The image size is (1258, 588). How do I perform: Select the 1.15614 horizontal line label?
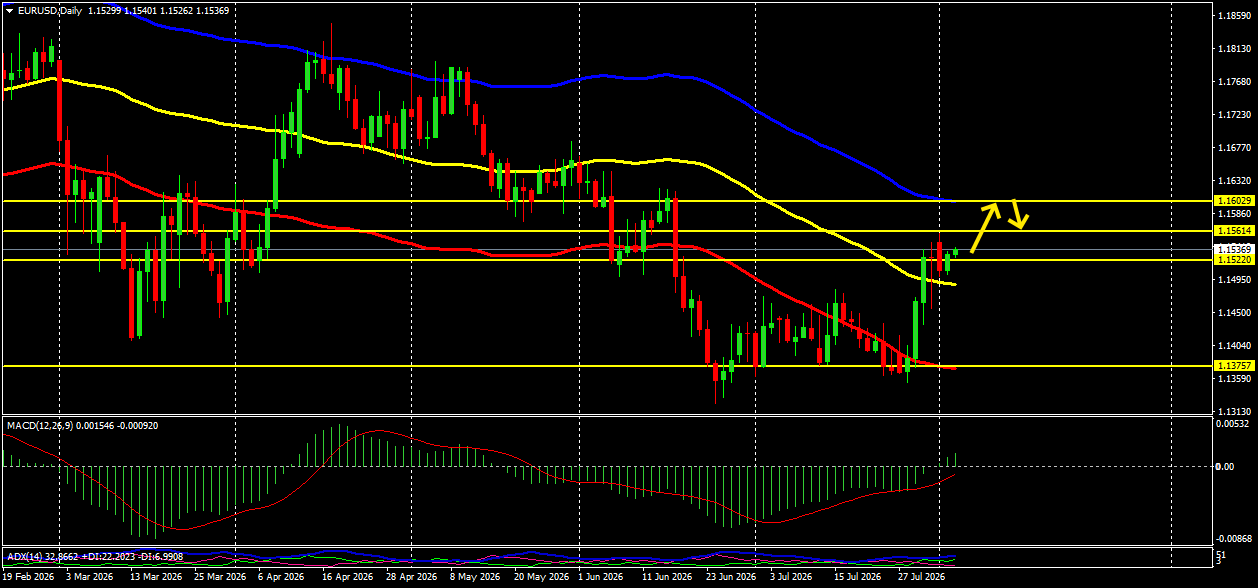pyautogui.click(x=1234, y=231)
